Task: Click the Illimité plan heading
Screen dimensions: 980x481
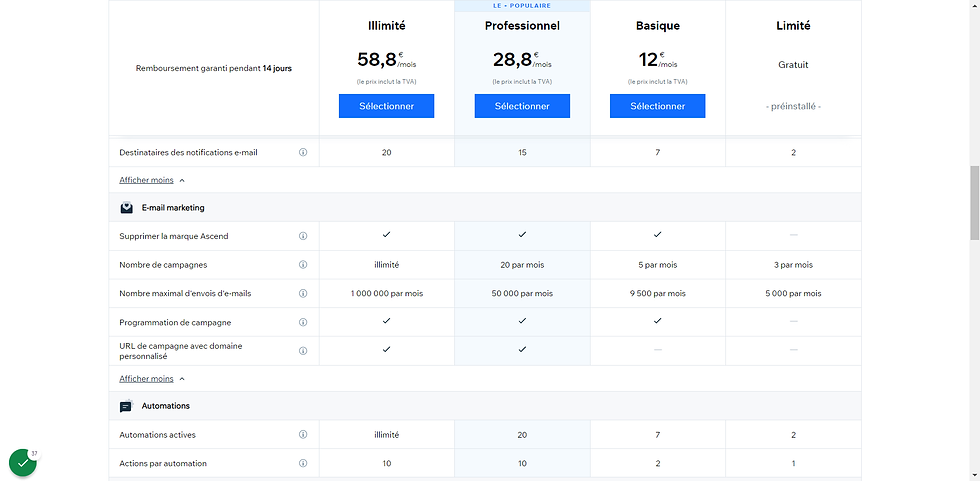Action: tap(386, 26)
